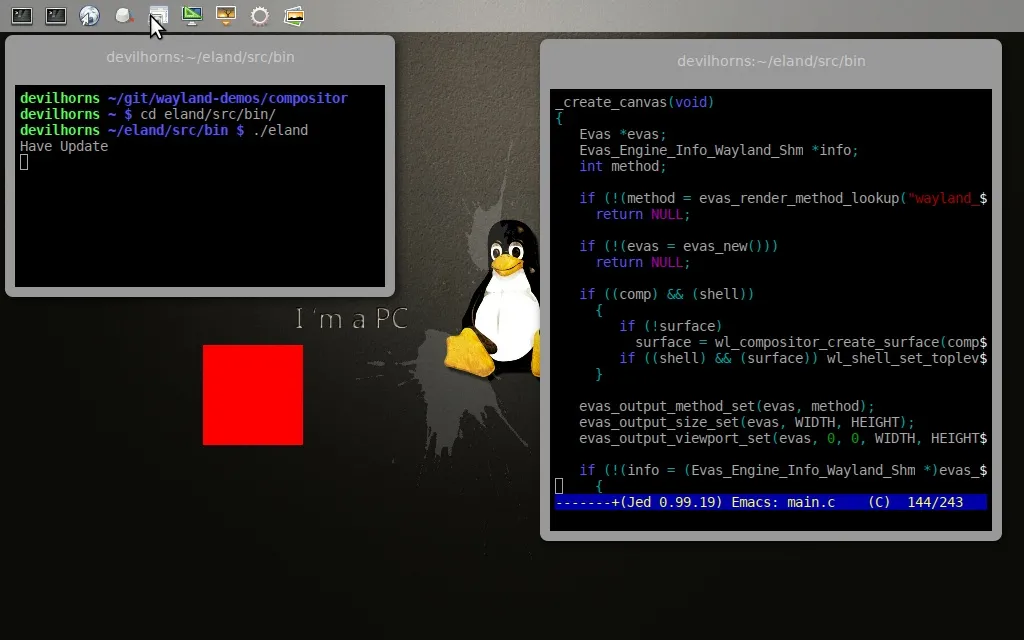Click the "I'm a PC" desktop text

click(x=352, y=319)
